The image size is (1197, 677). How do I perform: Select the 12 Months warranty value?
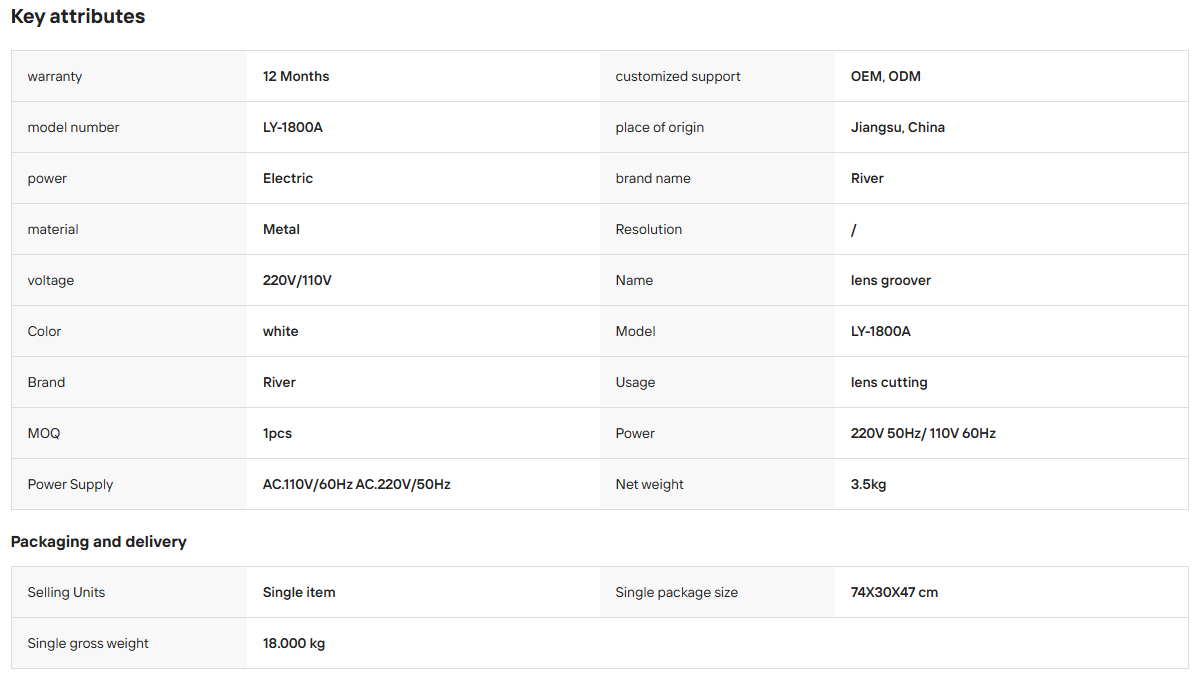click(x=295, y=76)
